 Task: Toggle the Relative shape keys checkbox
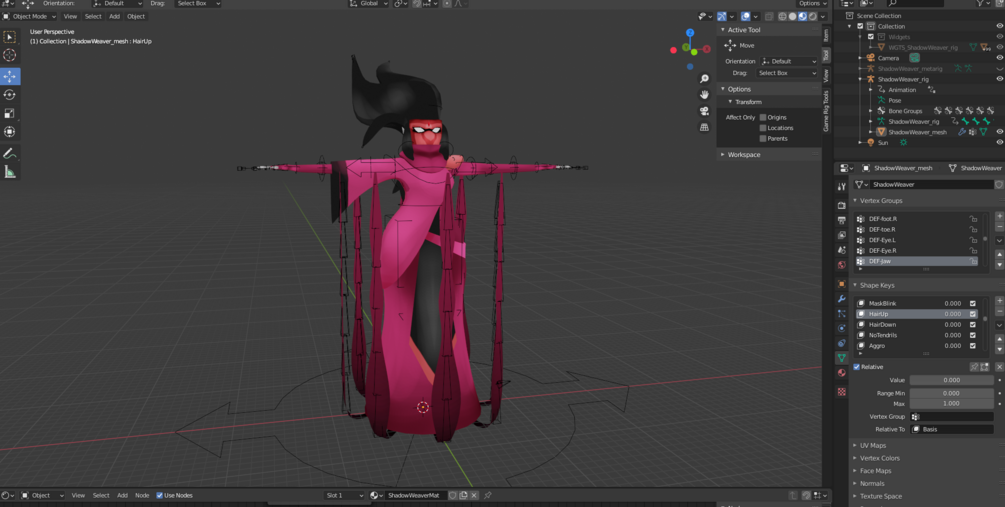tap(857, 367)
